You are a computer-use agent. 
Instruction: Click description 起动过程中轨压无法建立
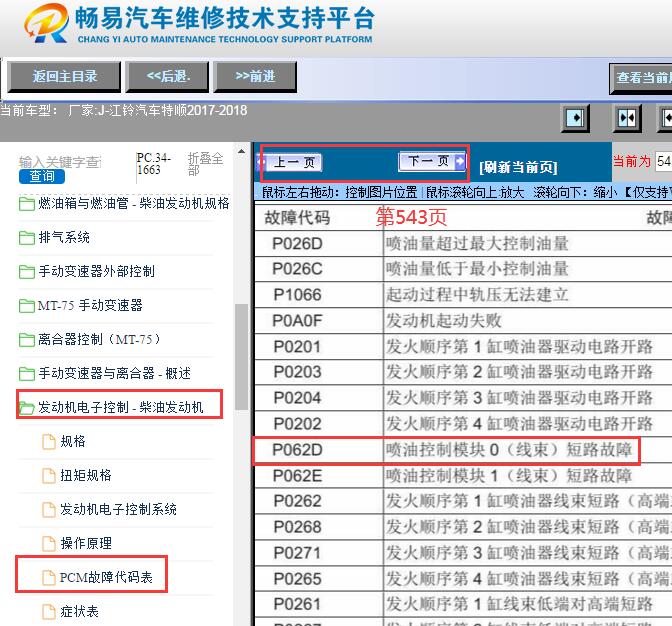[x=477, y=295]
